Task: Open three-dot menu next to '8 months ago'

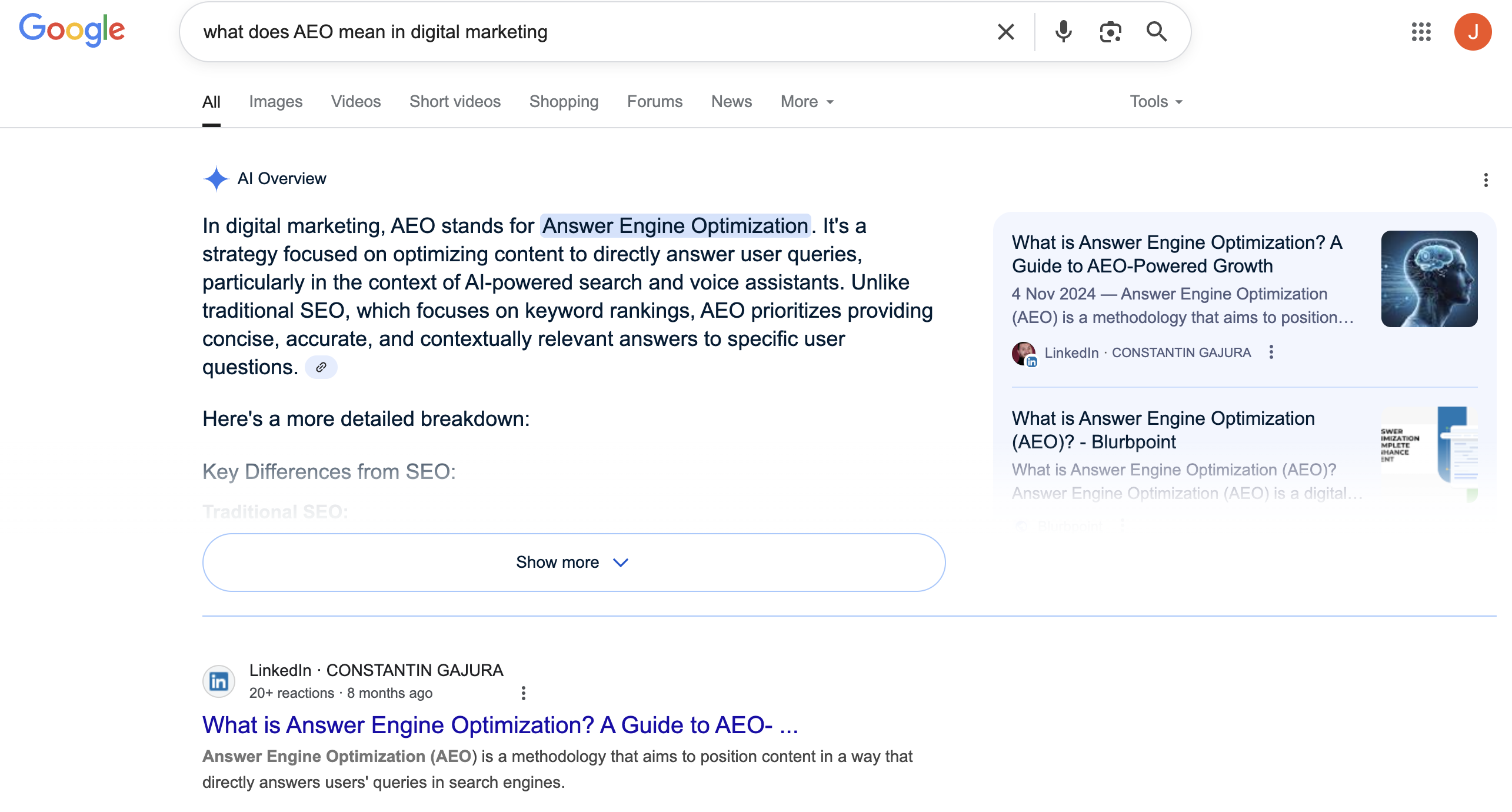Action: pos(523,693)
